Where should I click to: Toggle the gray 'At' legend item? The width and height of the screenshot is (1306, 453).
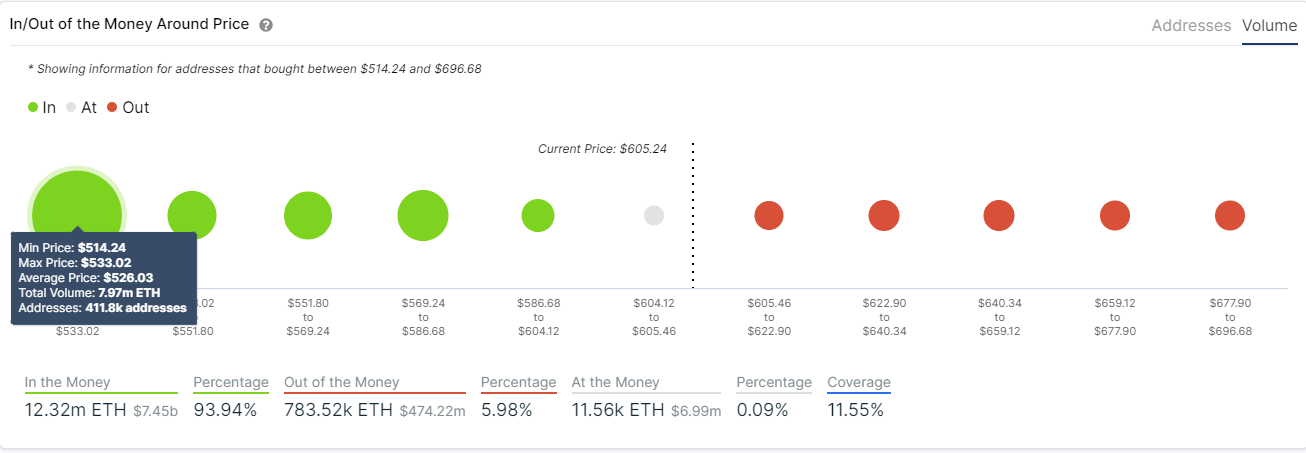tap(81, 107)
